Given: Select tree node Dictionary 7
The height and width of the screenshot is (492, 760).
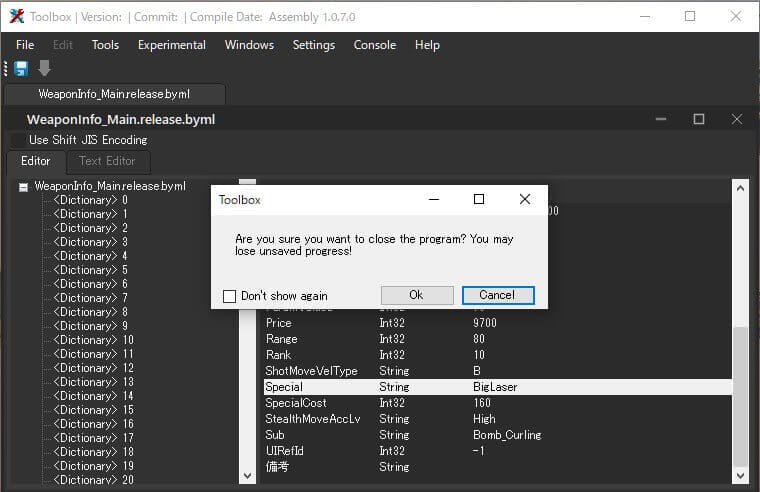Looking at the screenshot, I should point(91,298).
